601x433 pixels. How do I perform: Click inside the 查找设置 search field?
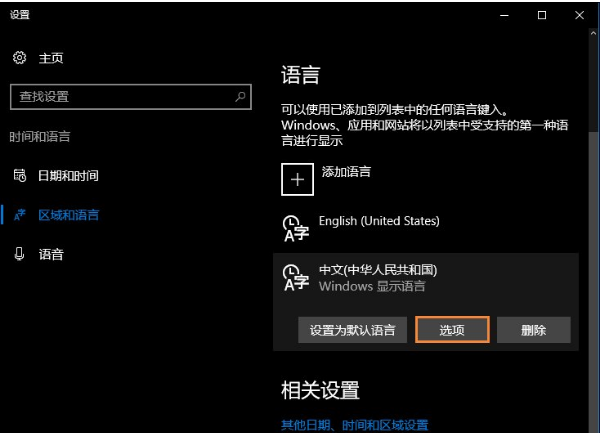[120, 97]
